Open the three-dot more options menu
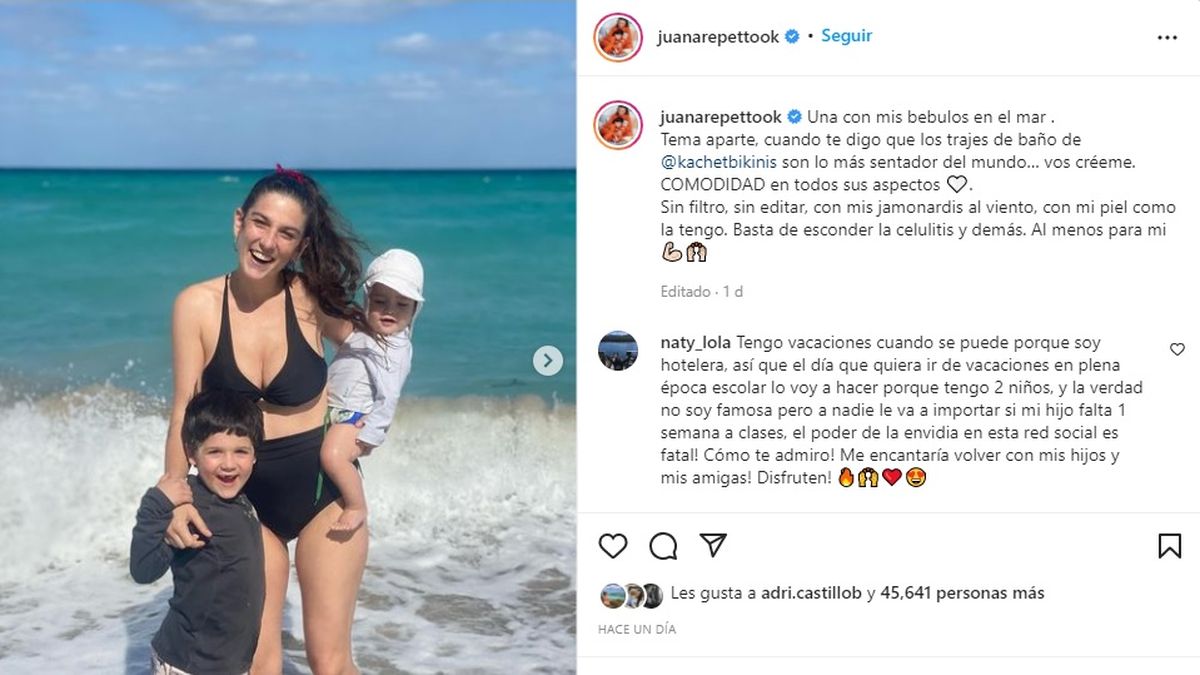This screenshot has width=1200, height=675. pyautogui.click(x=1167, y=37)
